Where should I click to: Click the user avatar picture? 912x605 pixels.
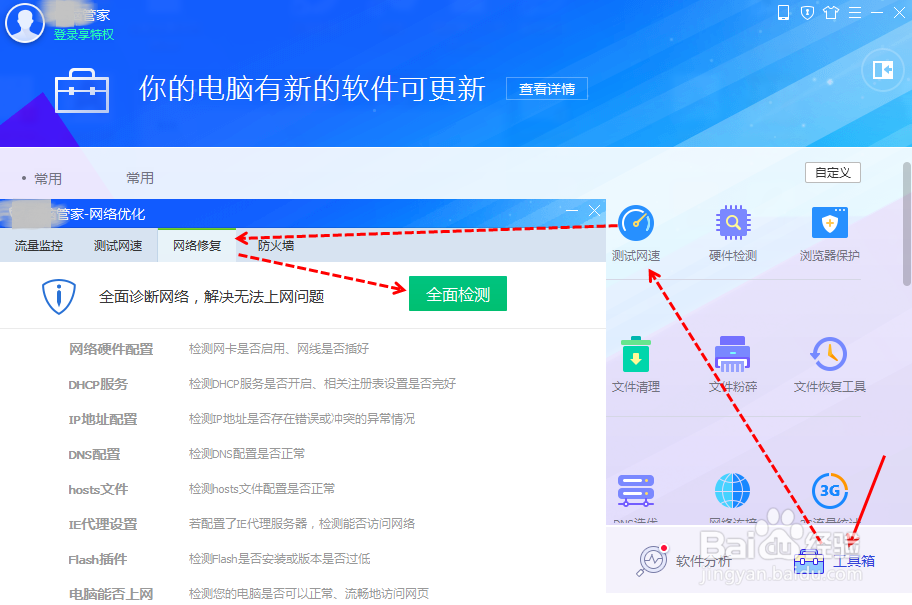pos(24,23)
